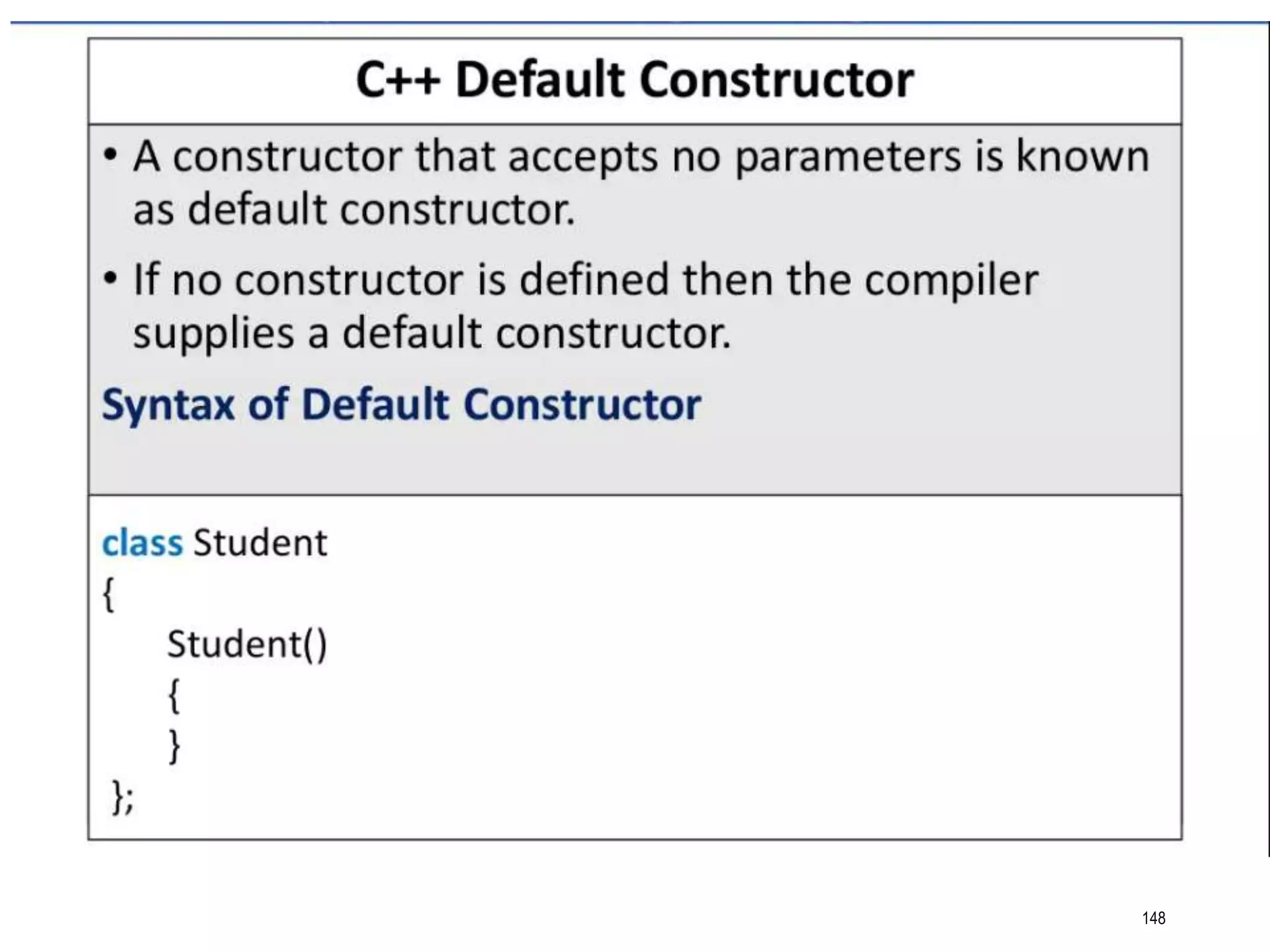Click the page number 148

pyautogui.click(x=1153, y=918)
